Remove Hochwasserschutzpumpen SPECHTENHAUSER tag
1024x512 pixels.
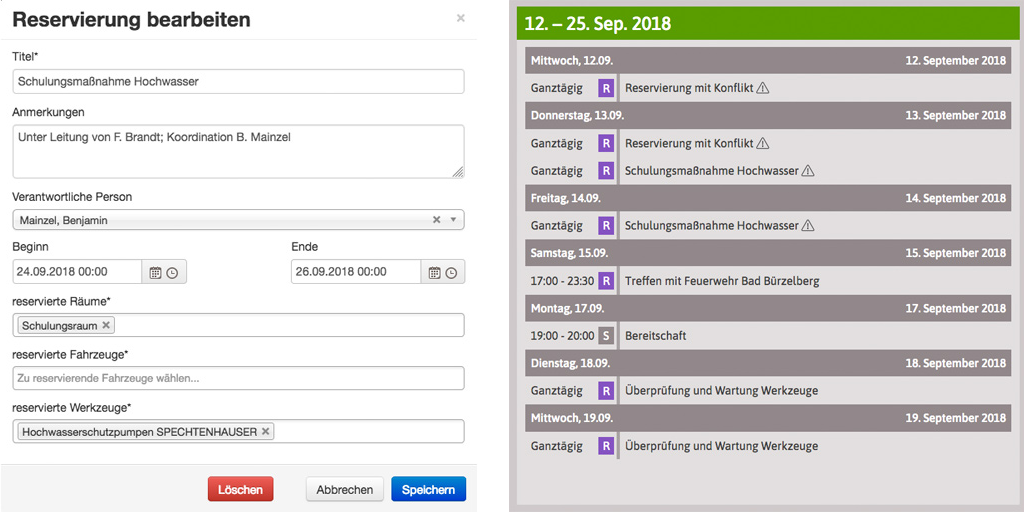(x=265, y=432)
